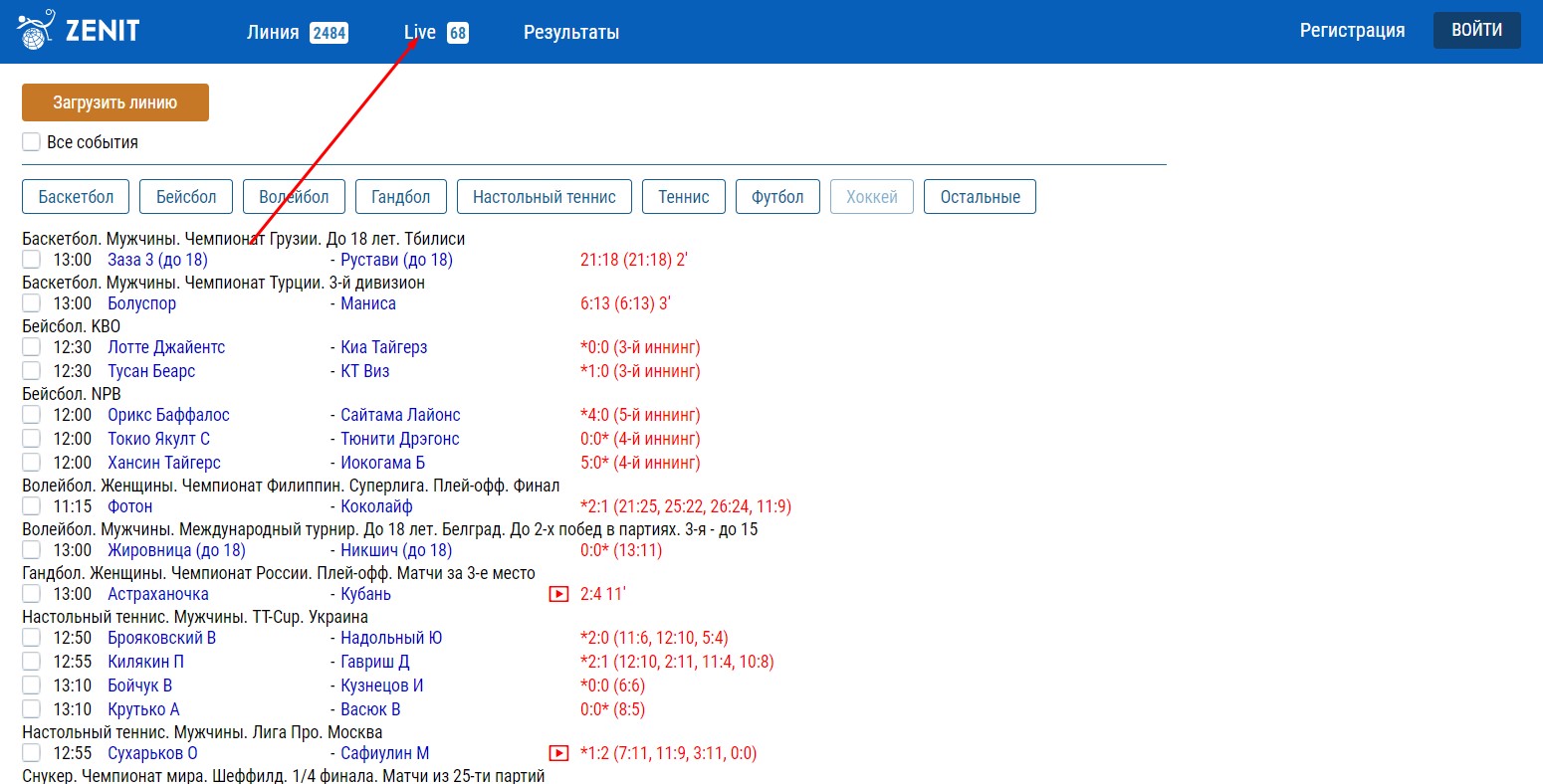The image size is (1543, 784).
Task: Open the Гавриш Д link
Action: pos(375,662)
